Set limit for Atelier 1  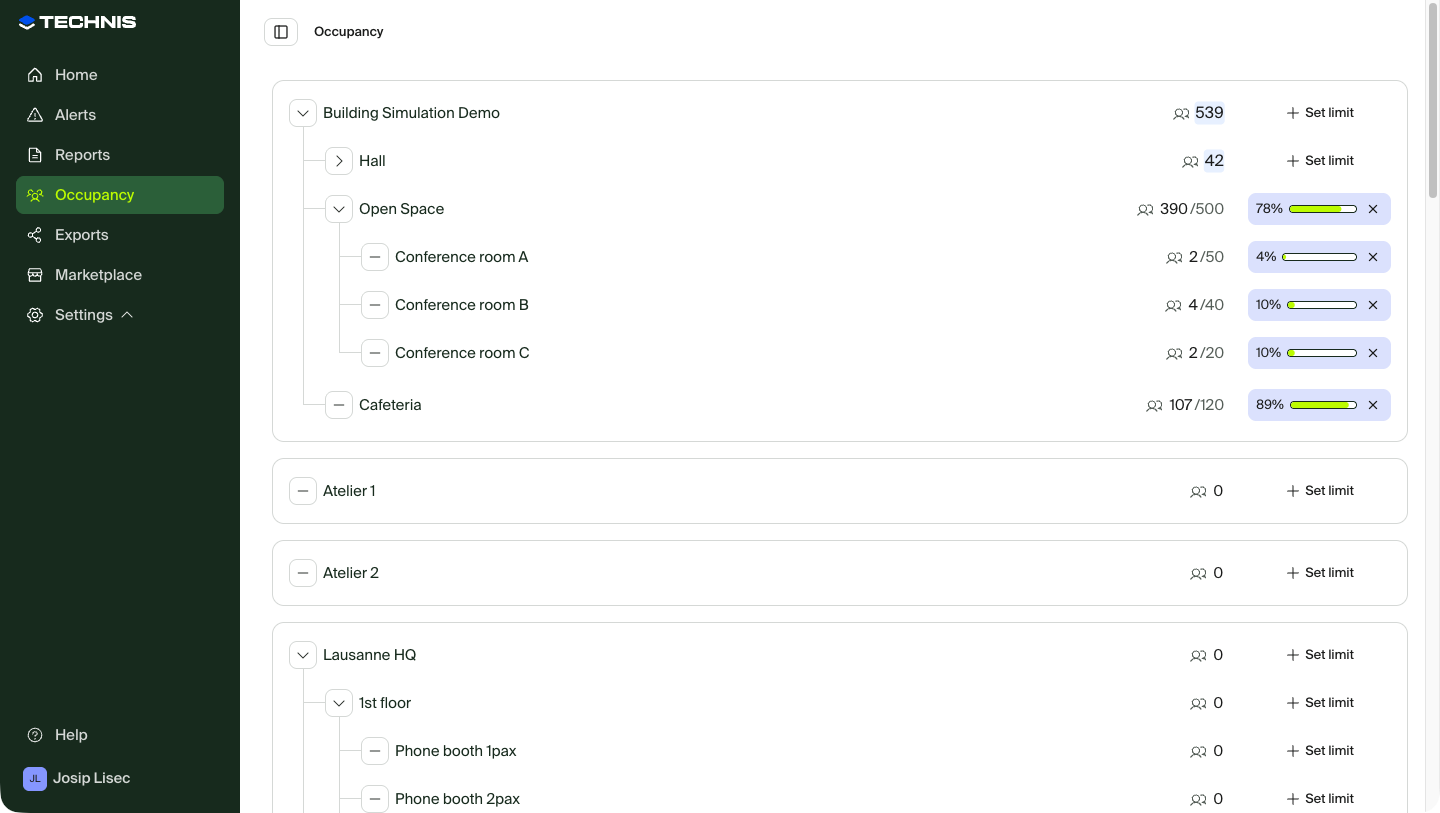click(x=1320, y=491)
